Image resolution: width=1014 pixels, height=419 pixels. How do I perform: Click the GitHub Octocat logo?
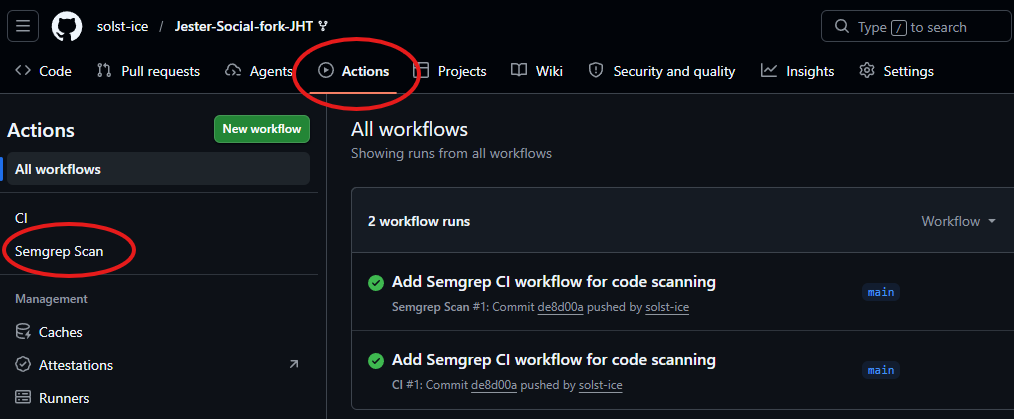pyautogui.click(x=67, y=27)
